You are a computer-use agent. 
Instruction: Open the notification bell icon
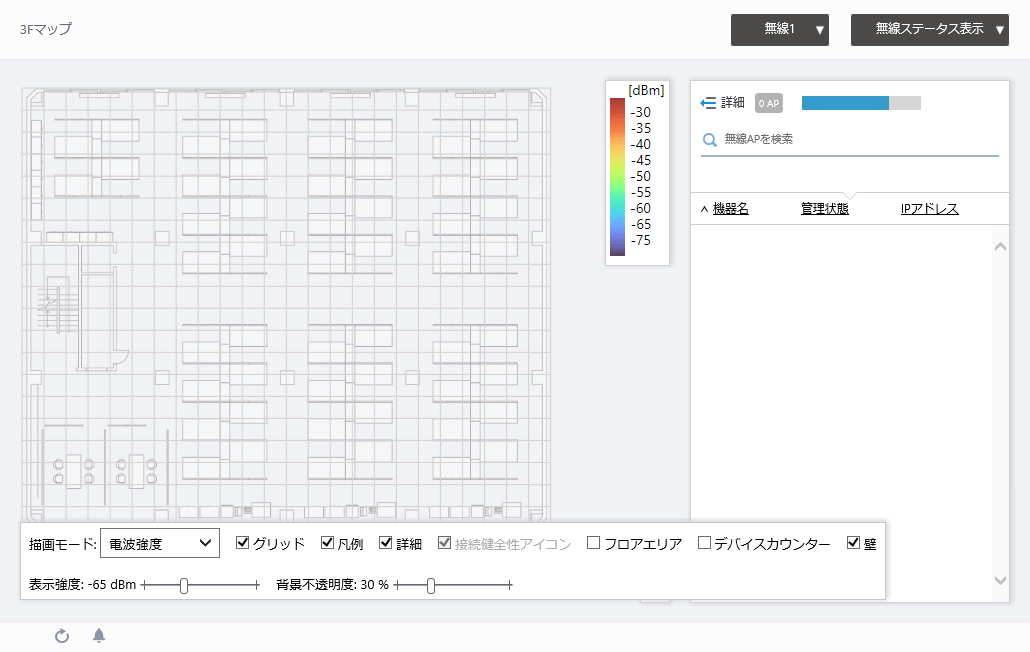pos(99,636)
